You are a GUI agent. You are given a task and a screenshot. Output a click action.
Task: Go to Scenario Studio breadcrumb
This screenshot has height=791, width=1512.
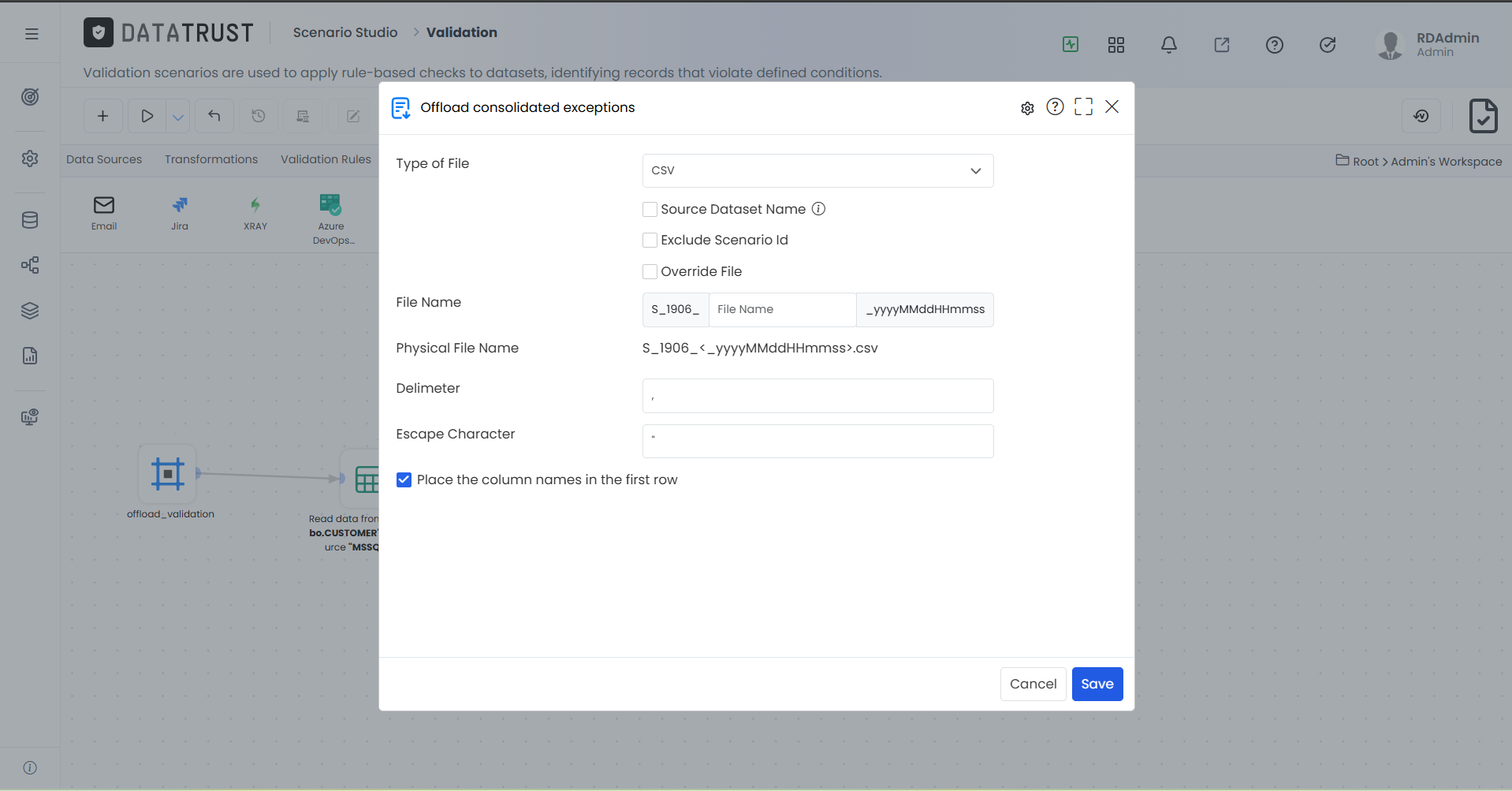[x=345, y=32]
